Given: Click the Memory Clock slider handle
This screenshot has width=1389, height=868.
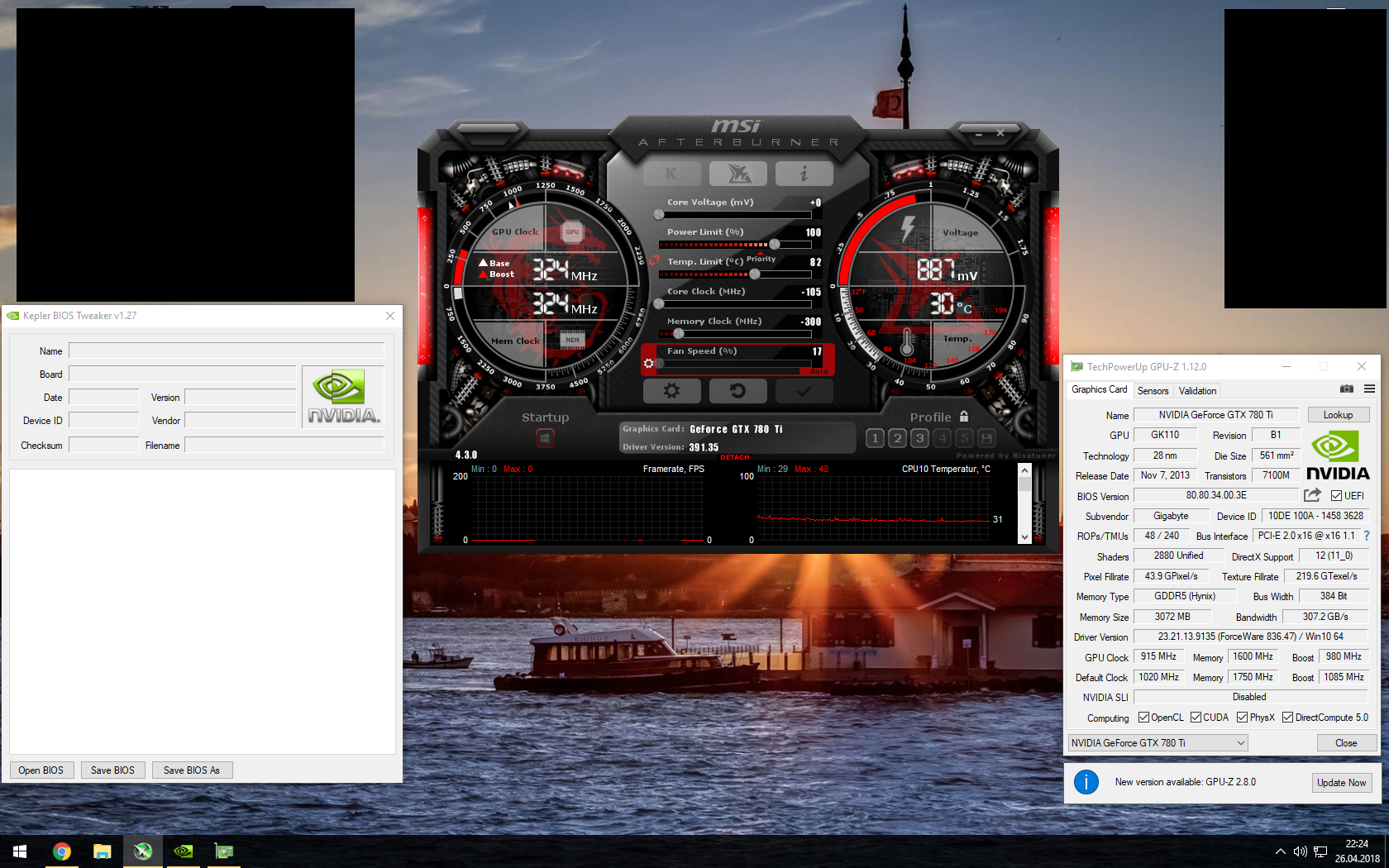Looking at the screenshot, I should [x=678, y=334].
